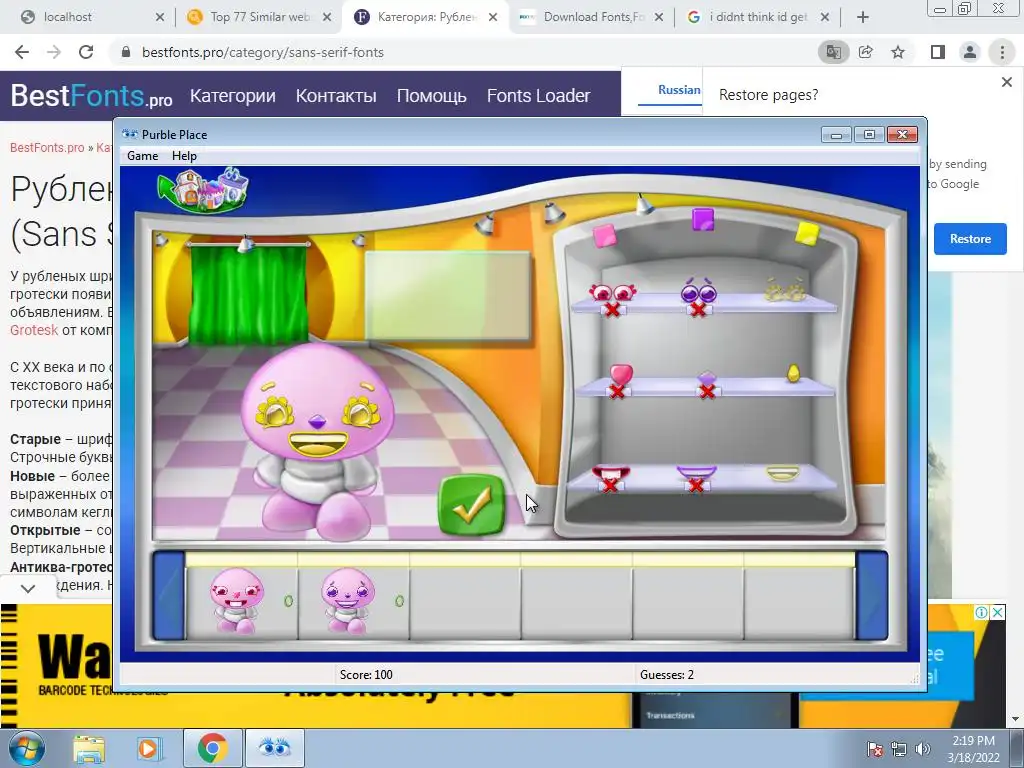This screenshot has height=768, width=1024.
Task: Open Windows Explorer from the taskbar
Action: click(89, 749)
